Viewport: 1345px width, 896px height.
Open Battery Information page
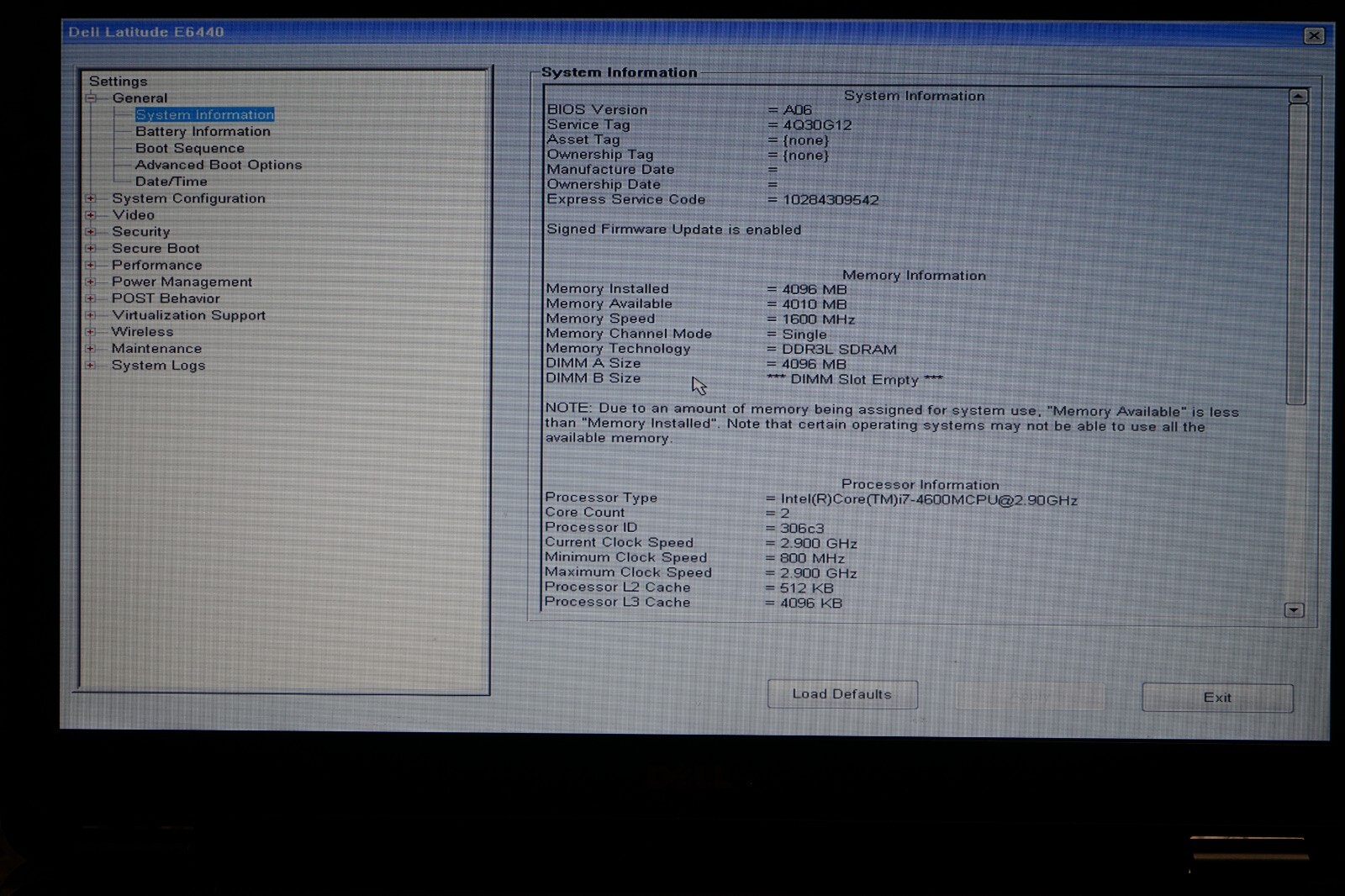pos(203,131)
